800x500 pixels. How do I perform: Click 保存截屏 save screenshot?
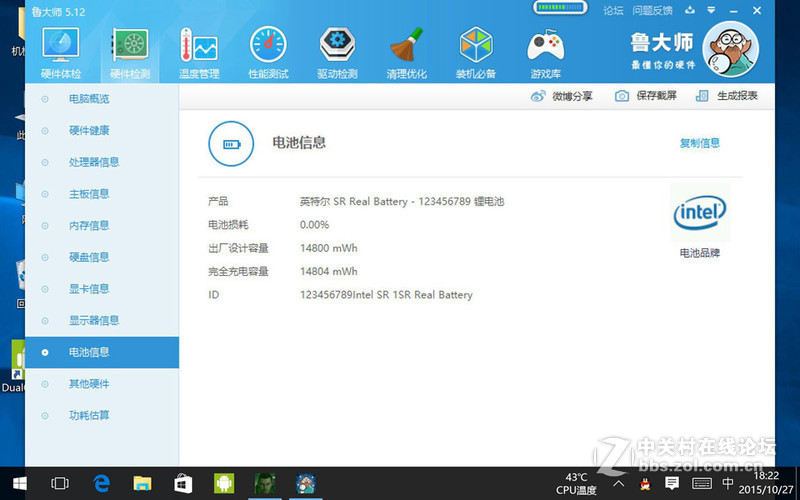click(645, 96)
